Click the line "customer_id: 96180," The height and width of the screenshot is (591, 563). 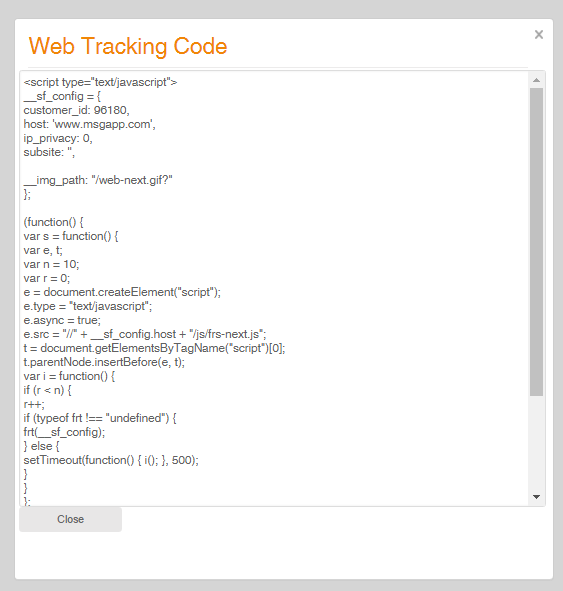tap(76, 110)
